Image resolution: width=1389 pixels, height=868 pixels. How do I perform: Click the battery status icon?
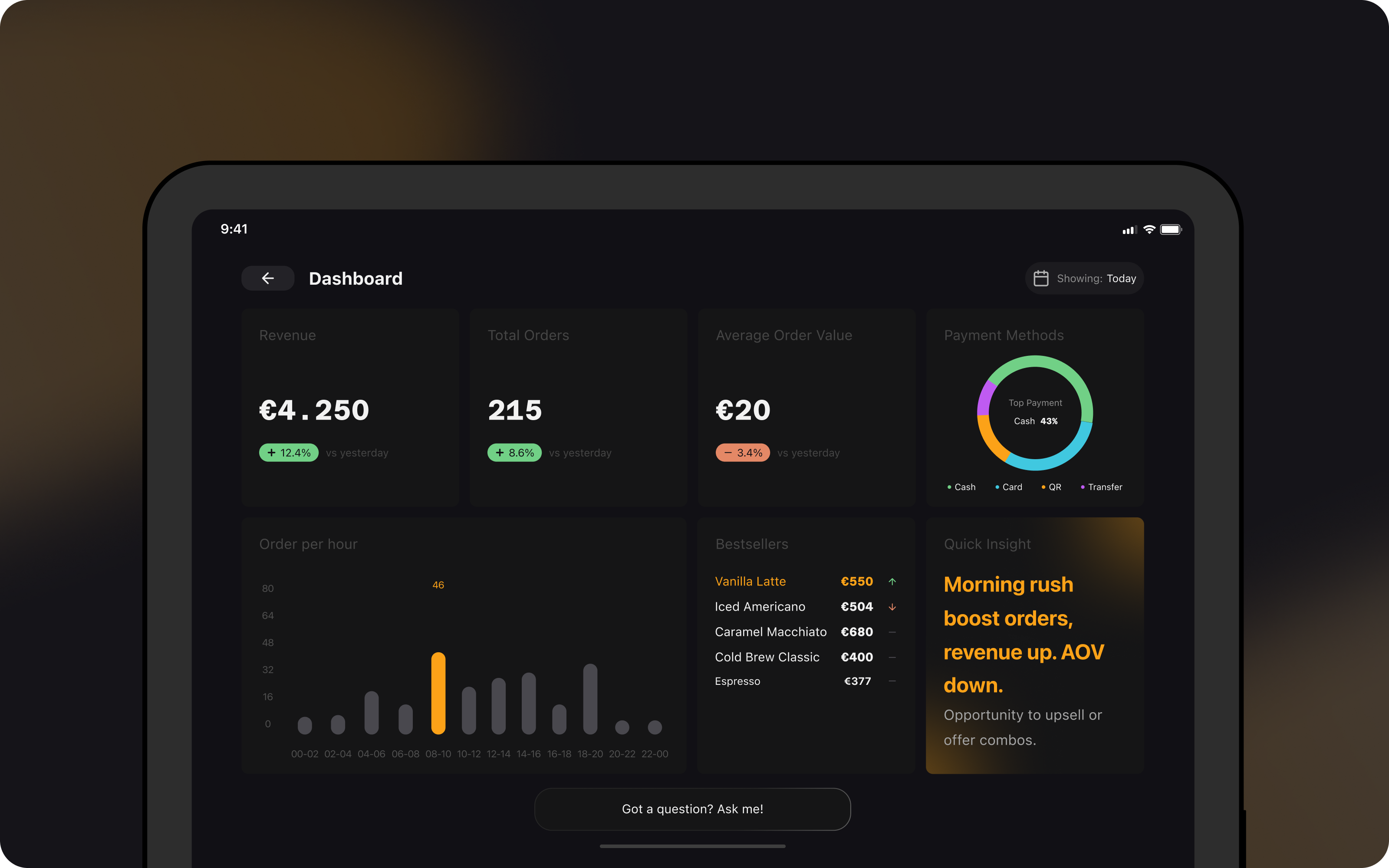[1171, 230]
